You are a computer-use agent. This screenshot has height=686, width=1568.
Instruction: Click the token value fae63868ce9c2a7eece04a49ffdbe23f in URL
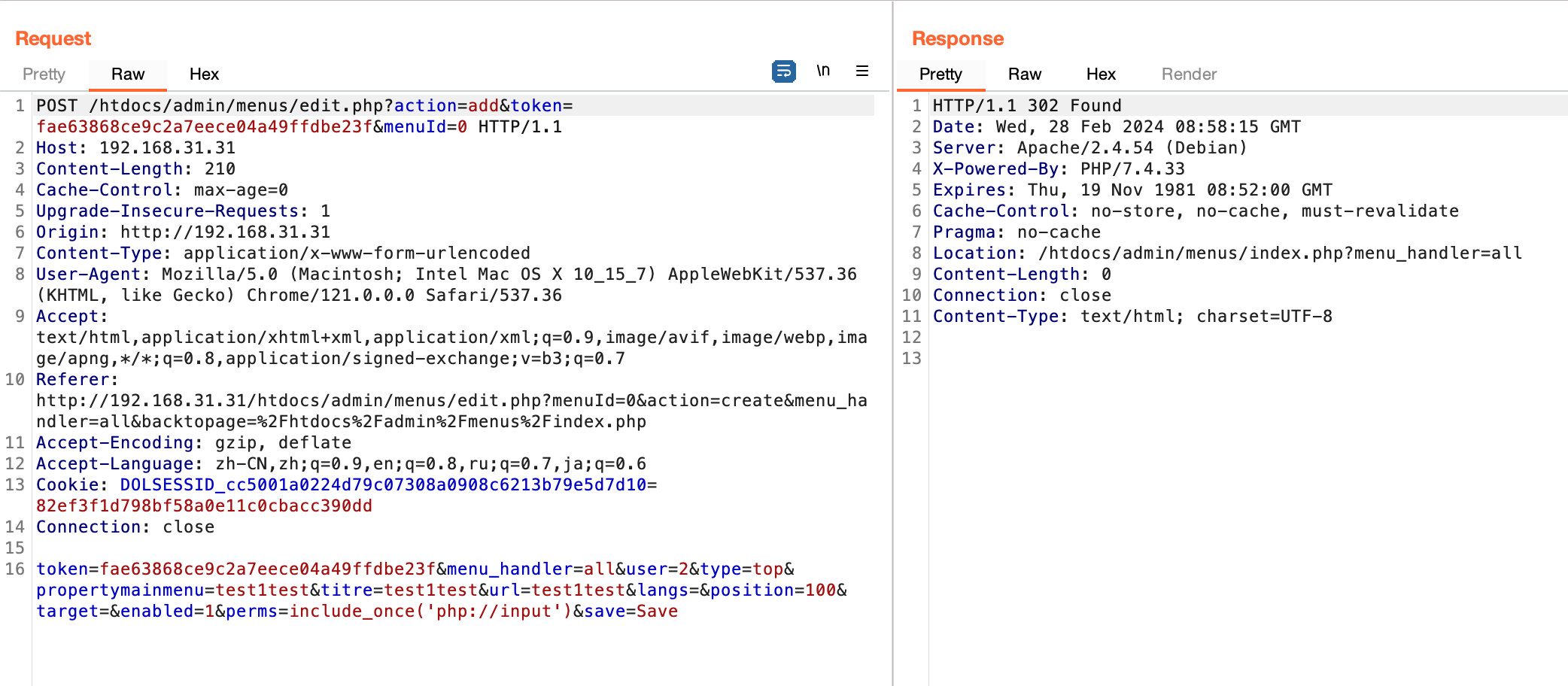(x=204, y=126)
